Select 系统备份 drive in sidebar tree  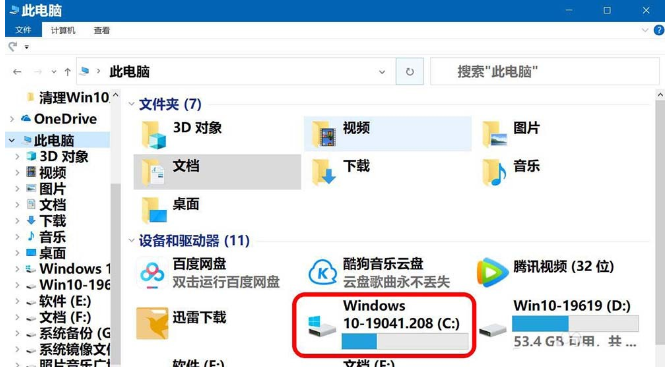tap(75, 334)
